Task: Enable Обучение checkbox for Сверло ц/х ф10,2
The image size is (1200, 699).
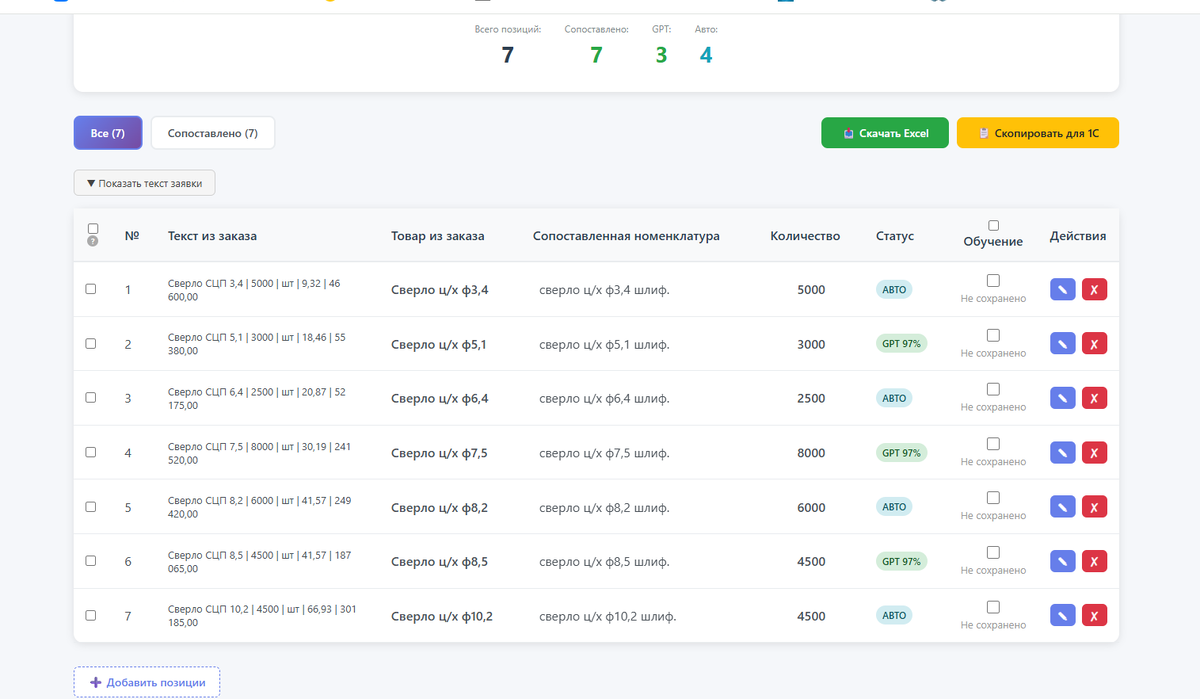Action: tap(993, 607)
